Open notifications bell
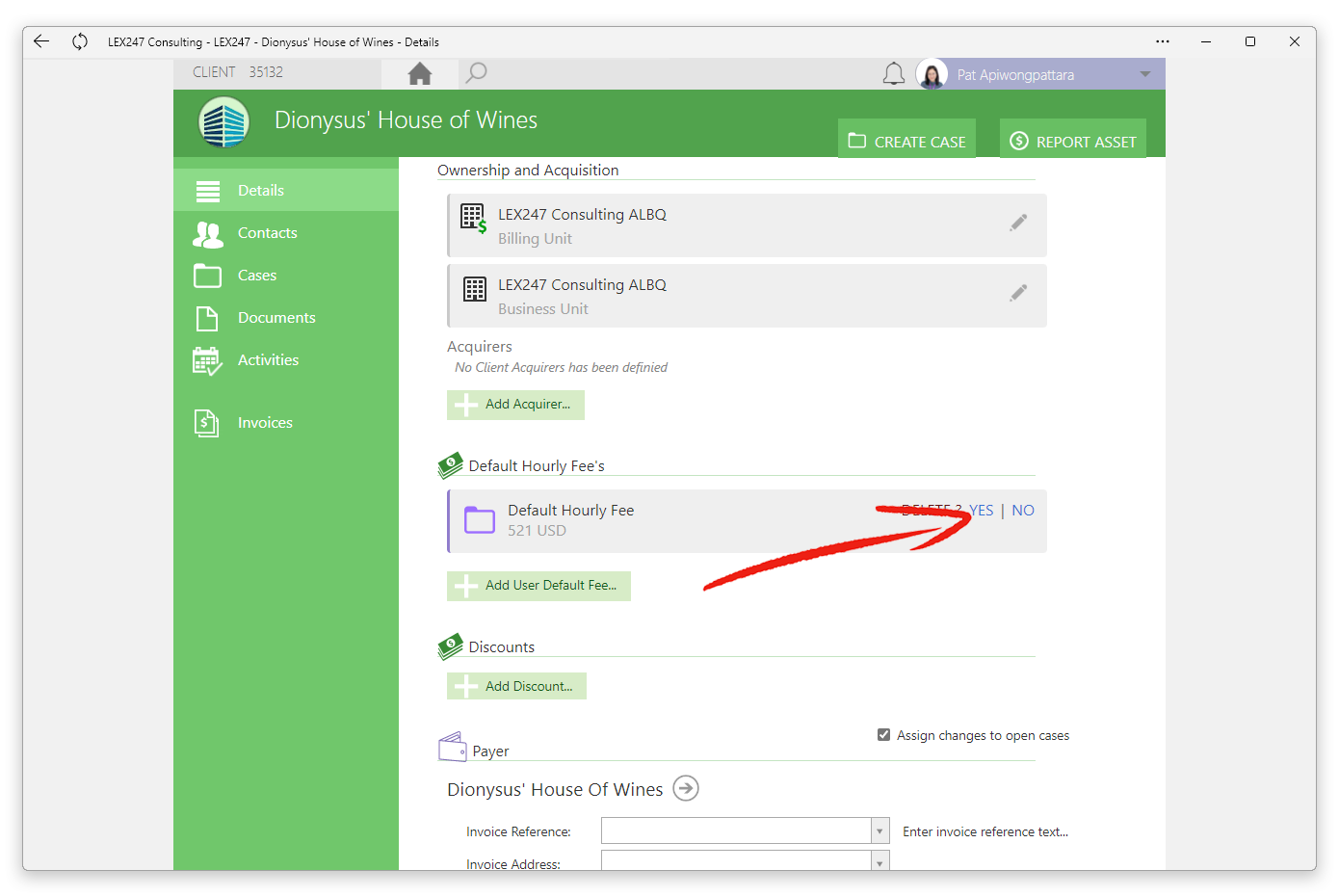Screen dimensions: 1339x896 [x=894, y=74]
